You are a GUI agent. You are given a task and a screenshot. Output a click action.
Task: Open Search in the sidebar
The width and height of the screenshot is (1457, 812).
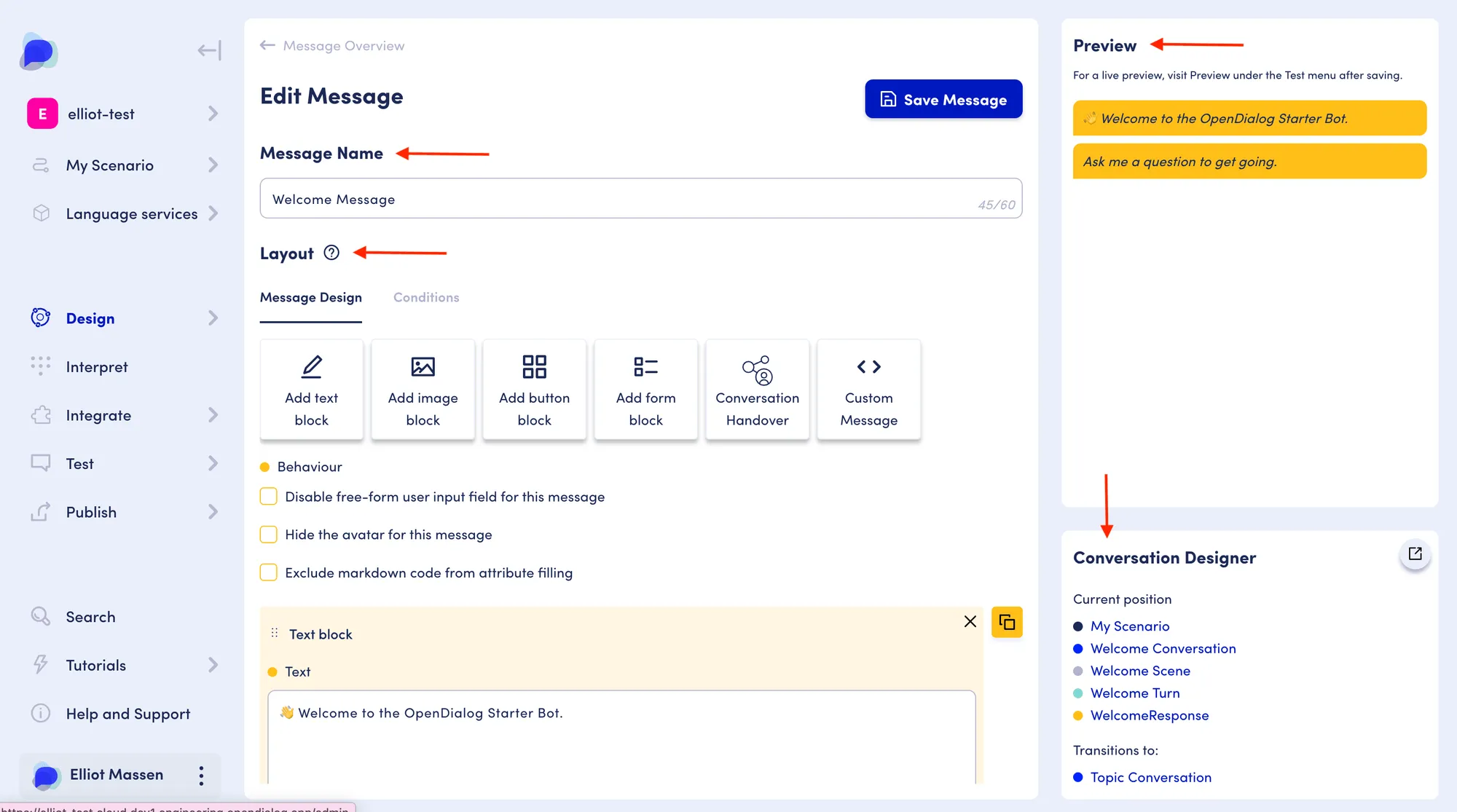click(90, 617)
